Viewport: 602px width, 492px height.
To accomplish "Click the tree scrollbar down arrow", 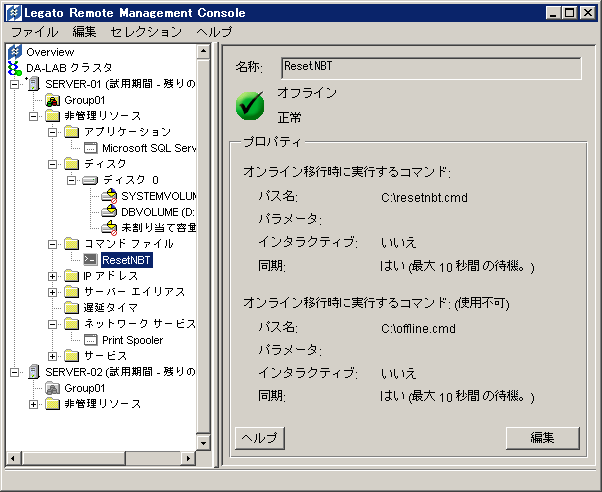I will pyautogui.click(x=203, y=443).
